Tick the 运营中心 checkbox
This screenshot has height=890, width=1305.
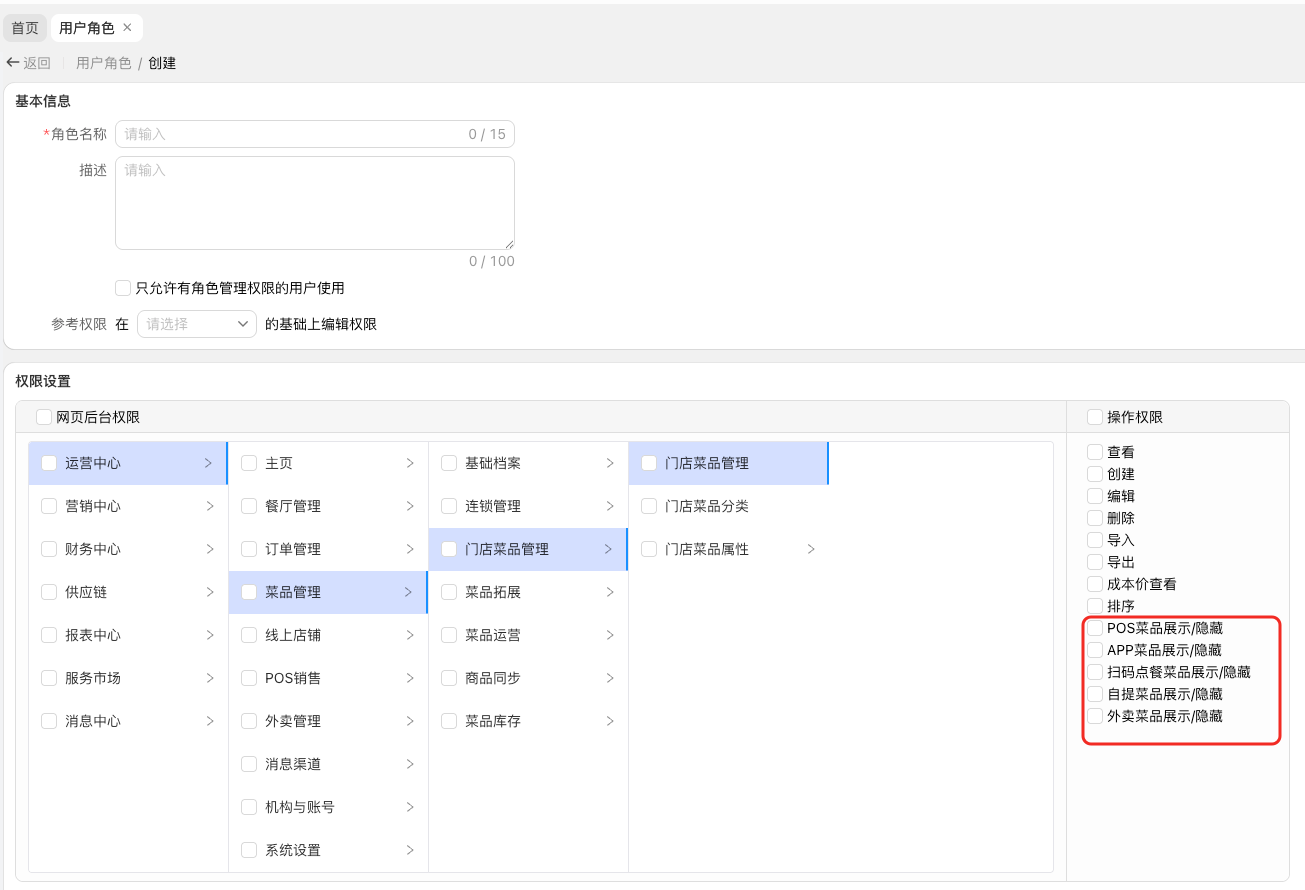[49, 463]
